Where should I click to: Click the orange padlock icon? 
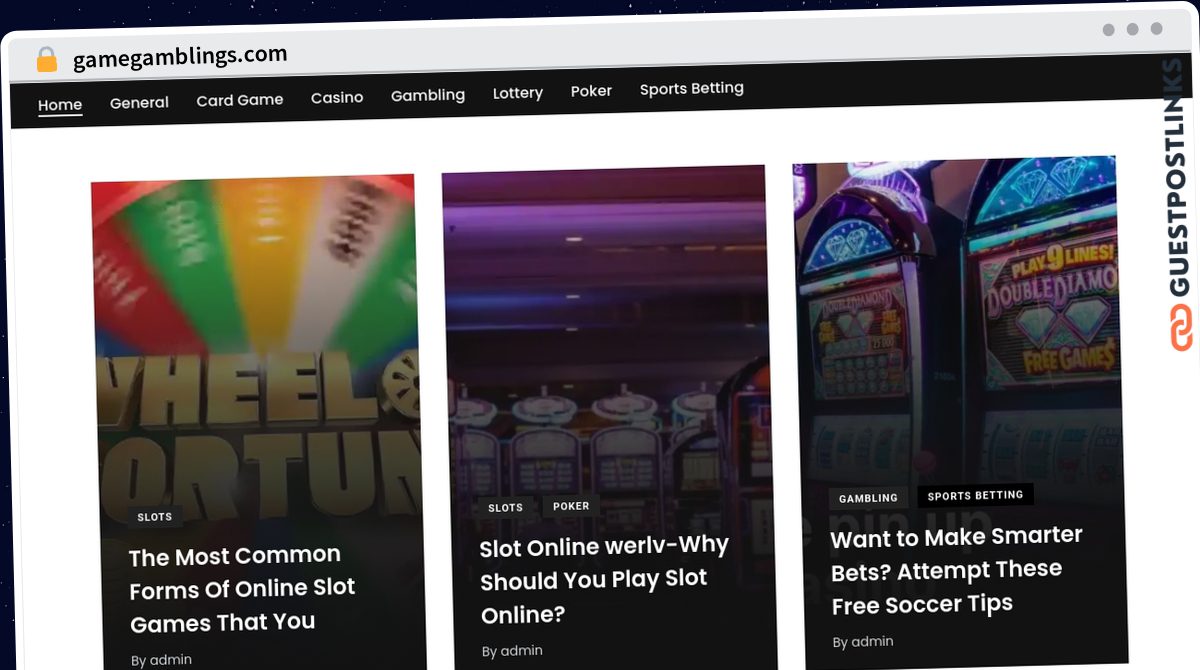(46, 59)
